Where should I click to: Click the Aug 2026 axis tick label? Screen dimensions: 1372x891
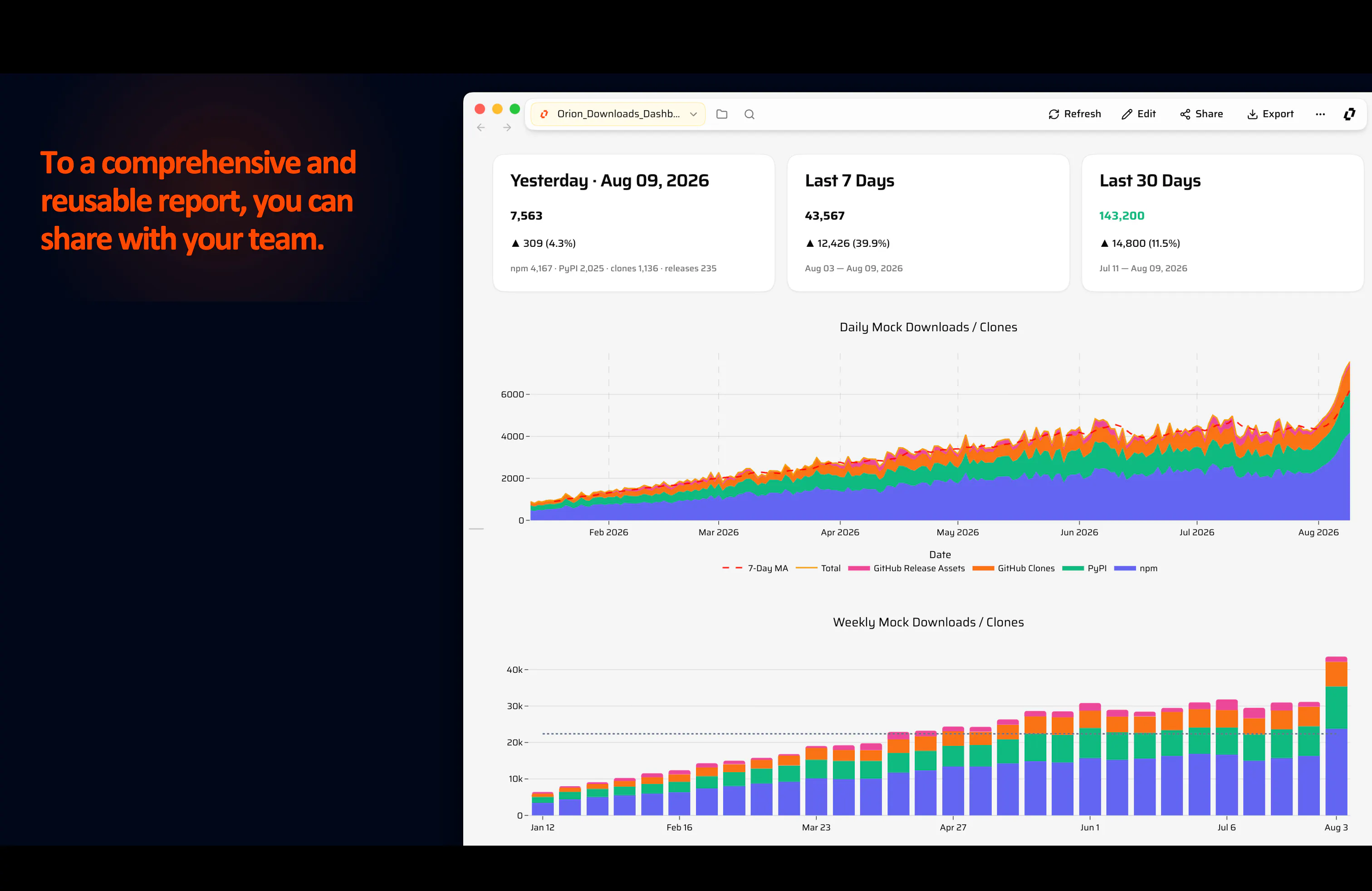[x=1318, y=533]
